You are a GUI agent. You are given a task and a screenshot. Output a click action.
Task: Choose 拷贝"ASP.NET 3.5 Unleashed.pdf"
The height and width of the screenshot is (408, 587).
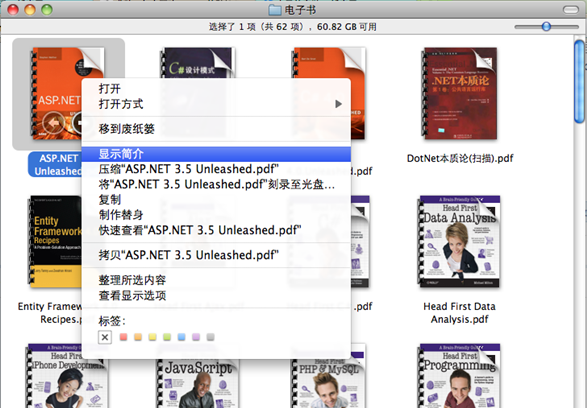(x=216, y=255)
